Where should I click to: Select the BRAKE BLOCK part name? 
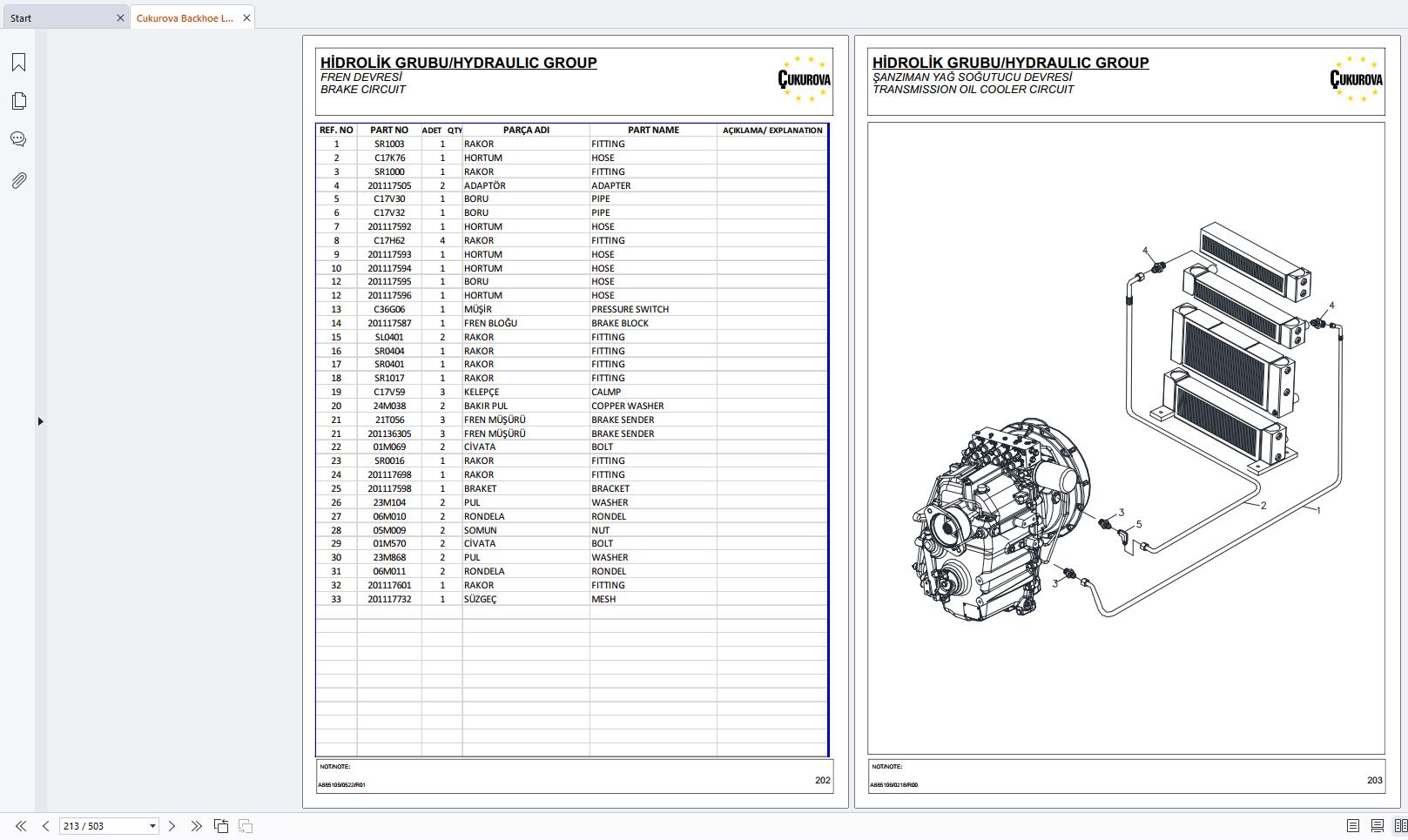tap(620, 323)
